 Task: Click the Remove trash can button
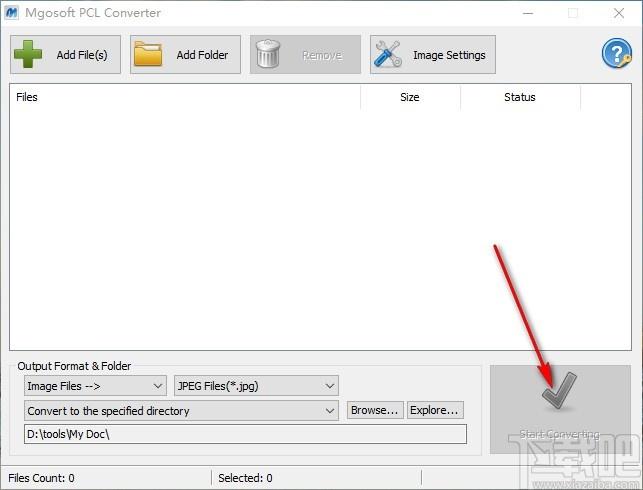pos(306,55)
